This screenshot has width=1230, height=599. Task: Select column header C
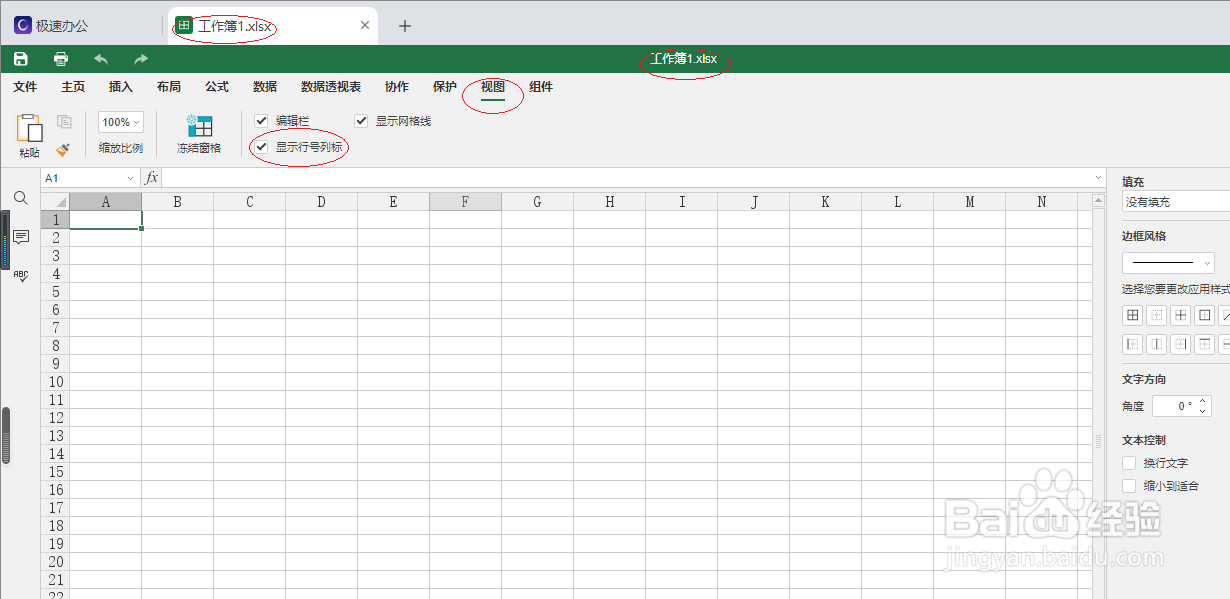coord(249,202)
